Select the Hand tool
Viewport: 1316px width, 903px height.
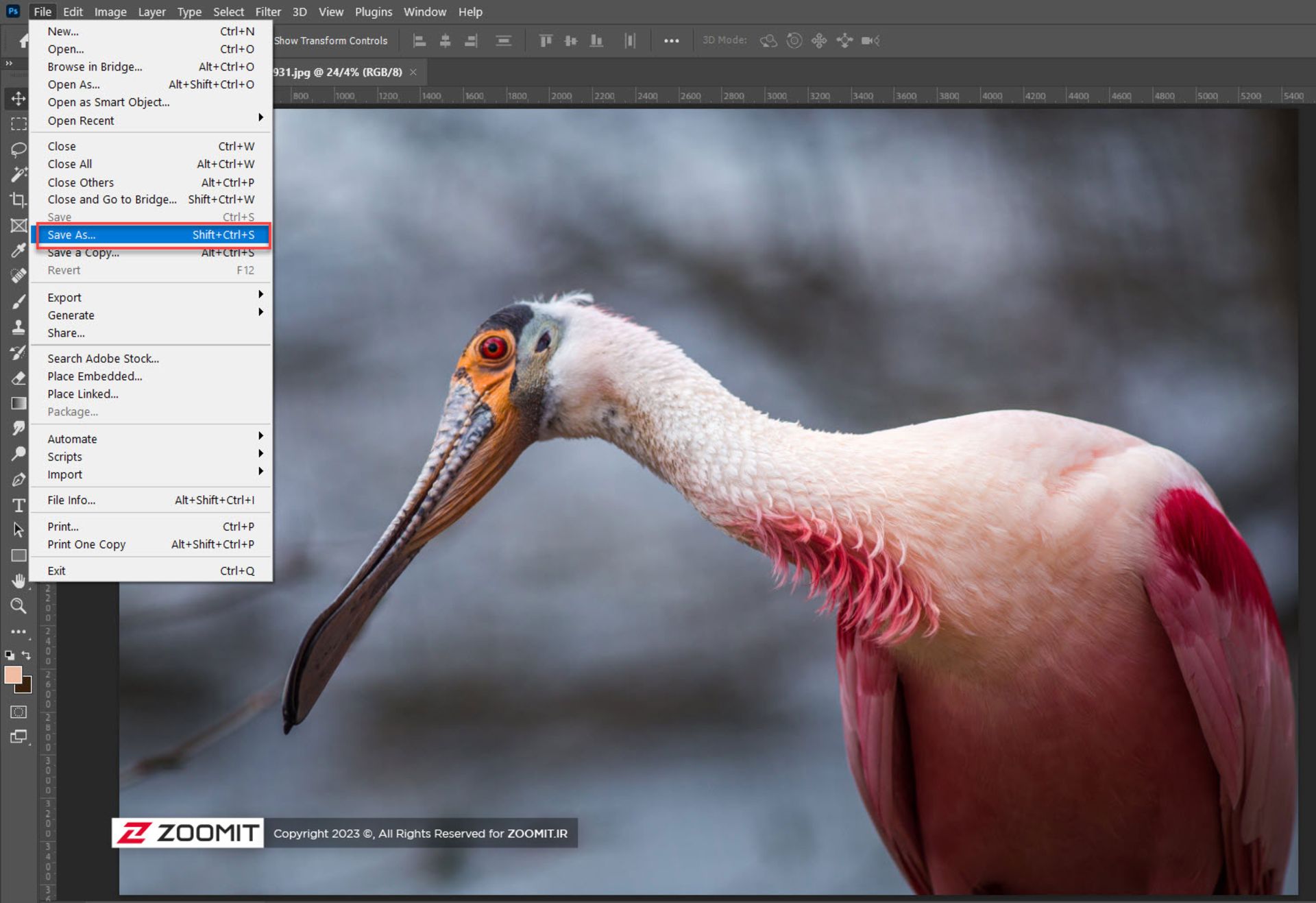tap(19, 581)
